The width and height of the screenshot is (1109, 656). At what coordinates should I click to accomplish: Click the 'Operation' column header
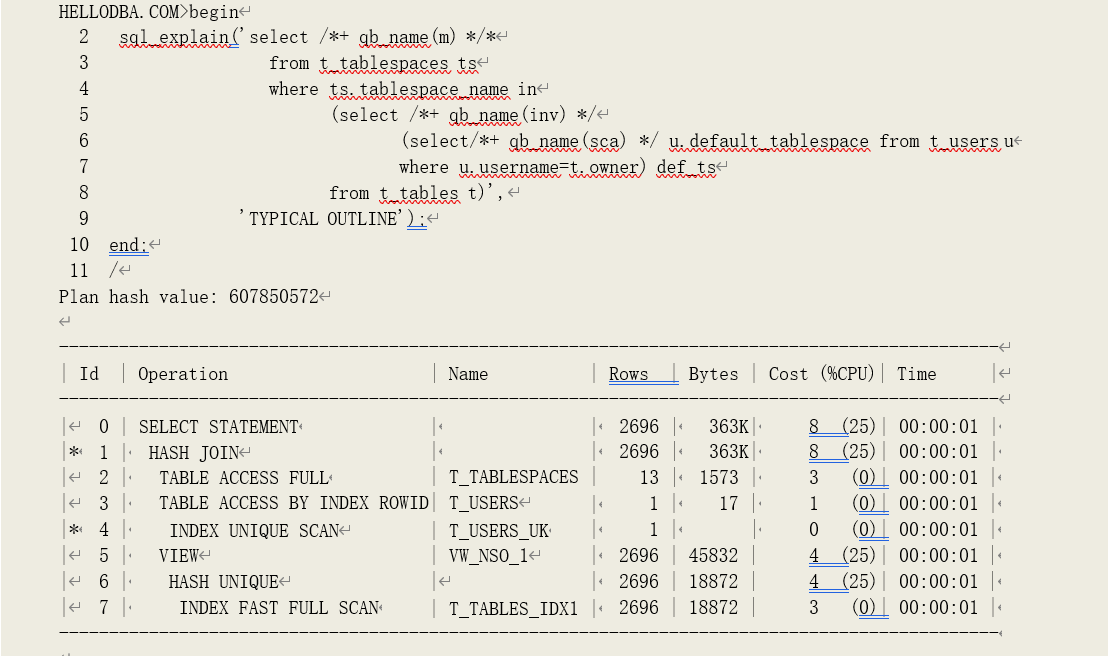(x=182, y=375)
